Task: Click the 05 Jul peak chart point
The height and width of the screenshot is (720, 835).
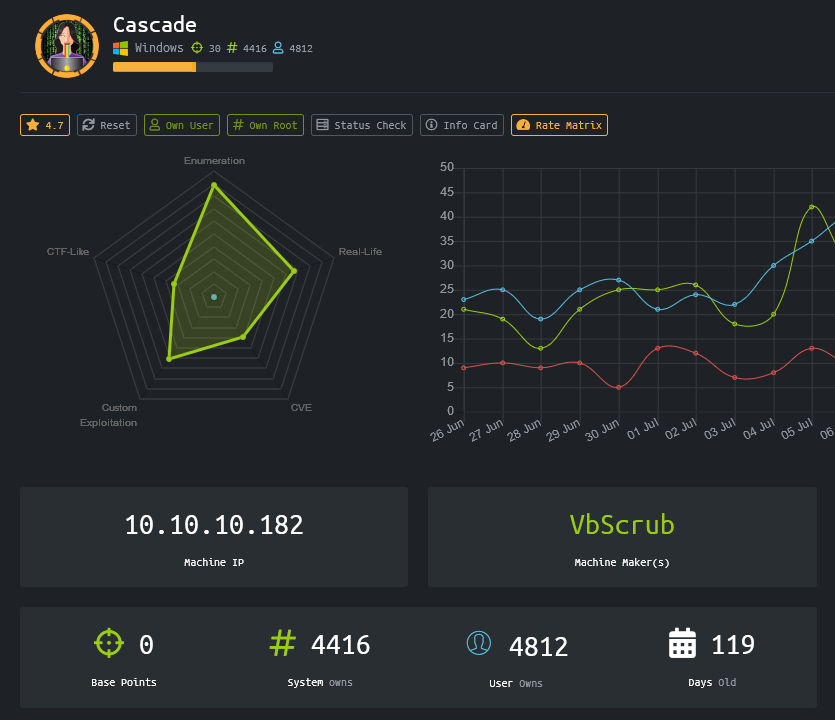Action: (811, 207)
